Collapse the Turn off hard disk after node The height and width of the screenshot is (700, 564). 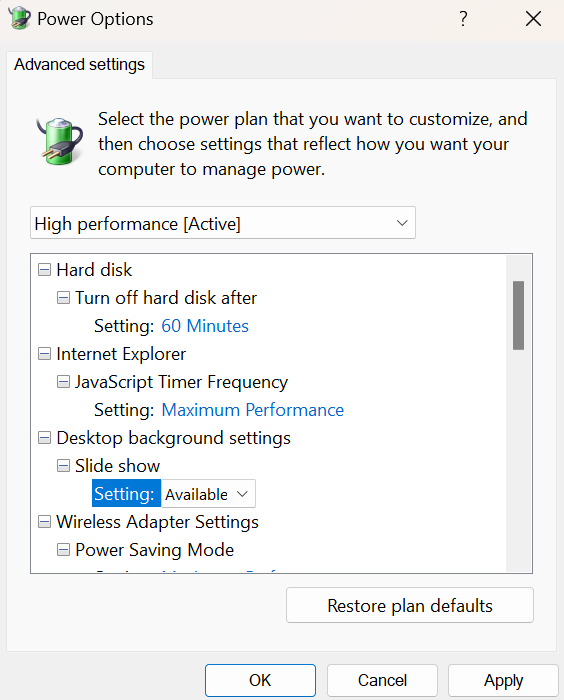[63, 298]
